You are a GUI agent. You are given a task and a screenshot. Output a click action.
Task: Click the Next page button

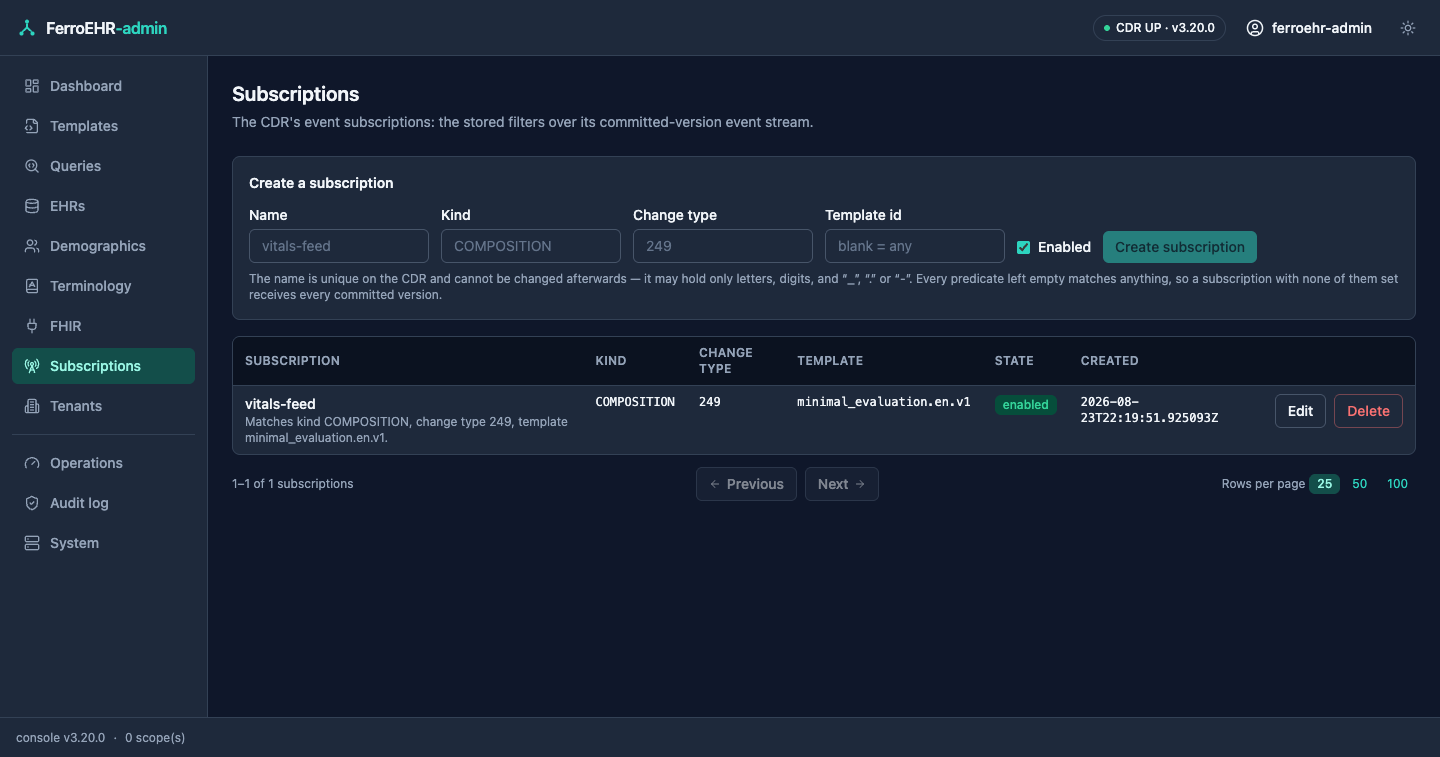(x=842, y=484)
